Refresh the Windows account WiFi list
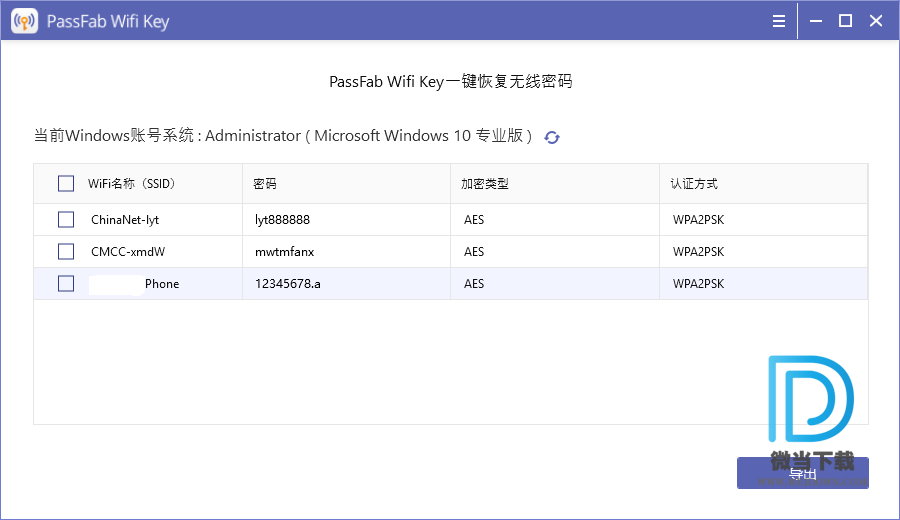 pos(552,137)
